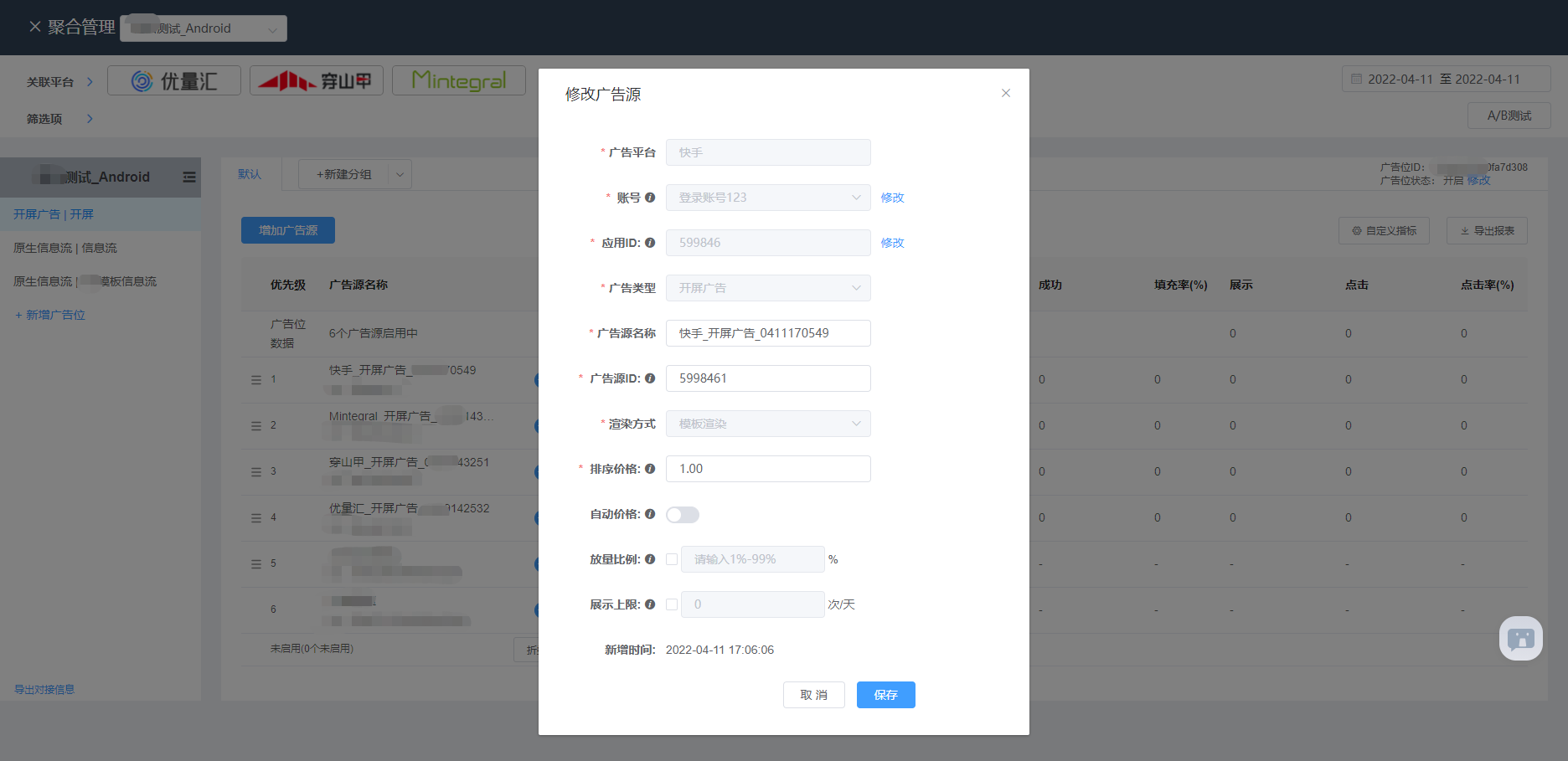Open the 账号 dropdown
This screenshot has height=761, width=1568.
(767, 198)
